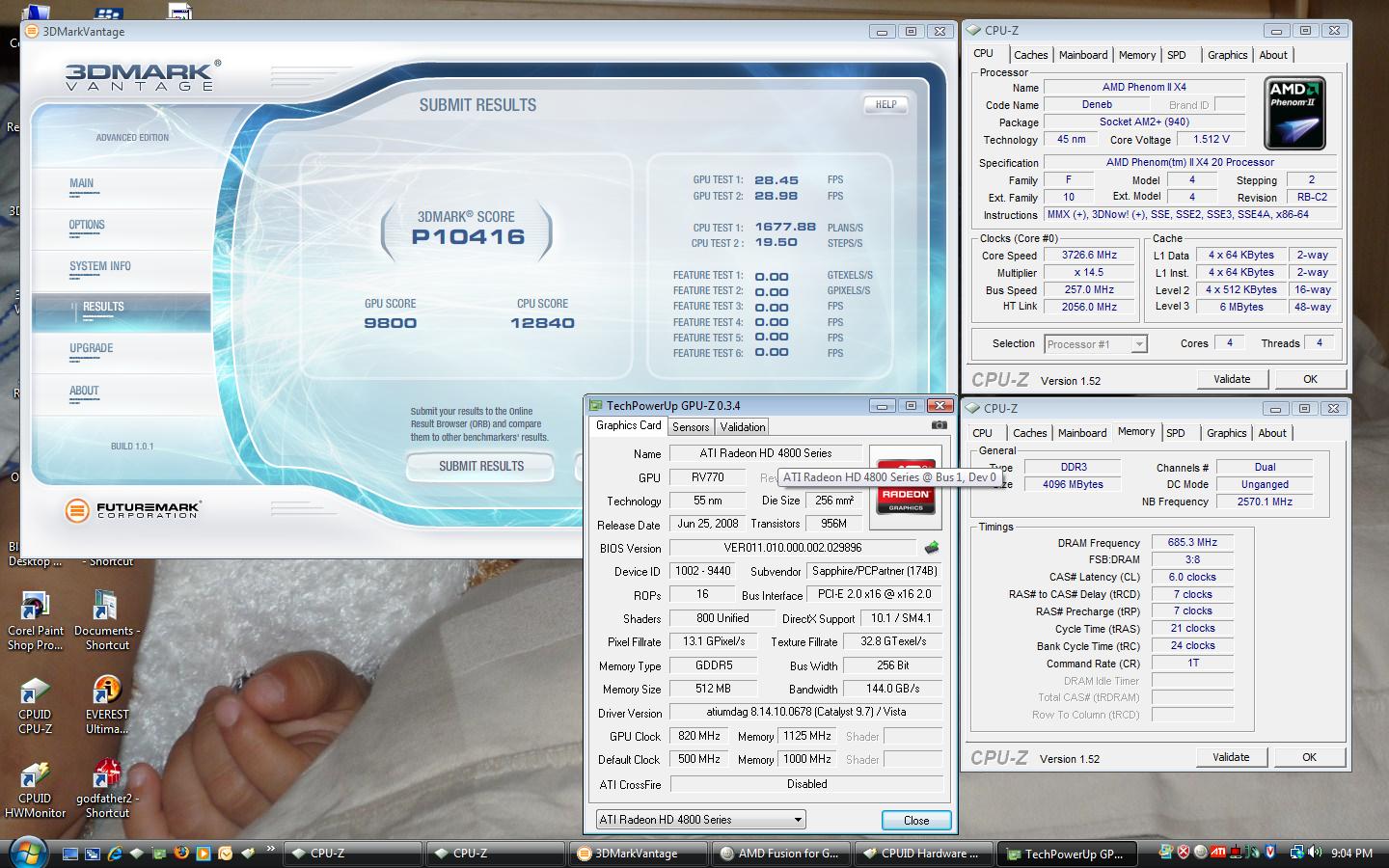Select the EVEREST Ultimate desktop icon
This screenshot has width=1389, height=868.
click(106, 706)
